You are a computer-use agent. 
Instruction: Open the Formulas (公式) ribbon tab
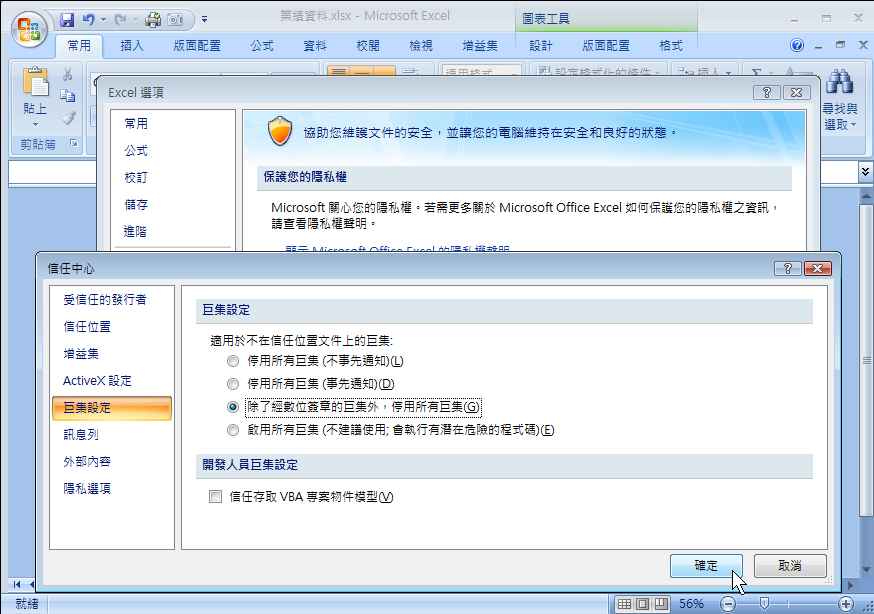(261, 46)
